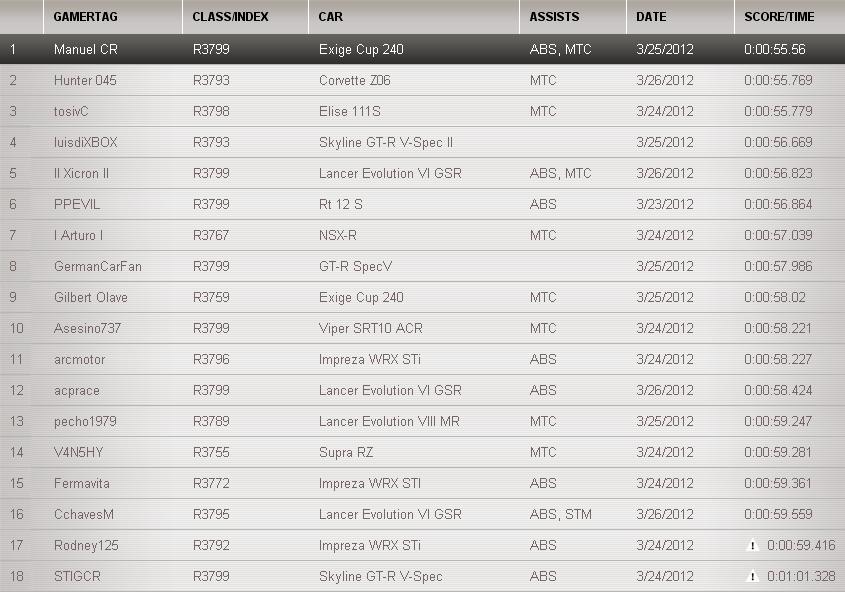This screenshot has width=845, height=592.
Task: Open Hunter 045 gamertag link
Action: 85,80
